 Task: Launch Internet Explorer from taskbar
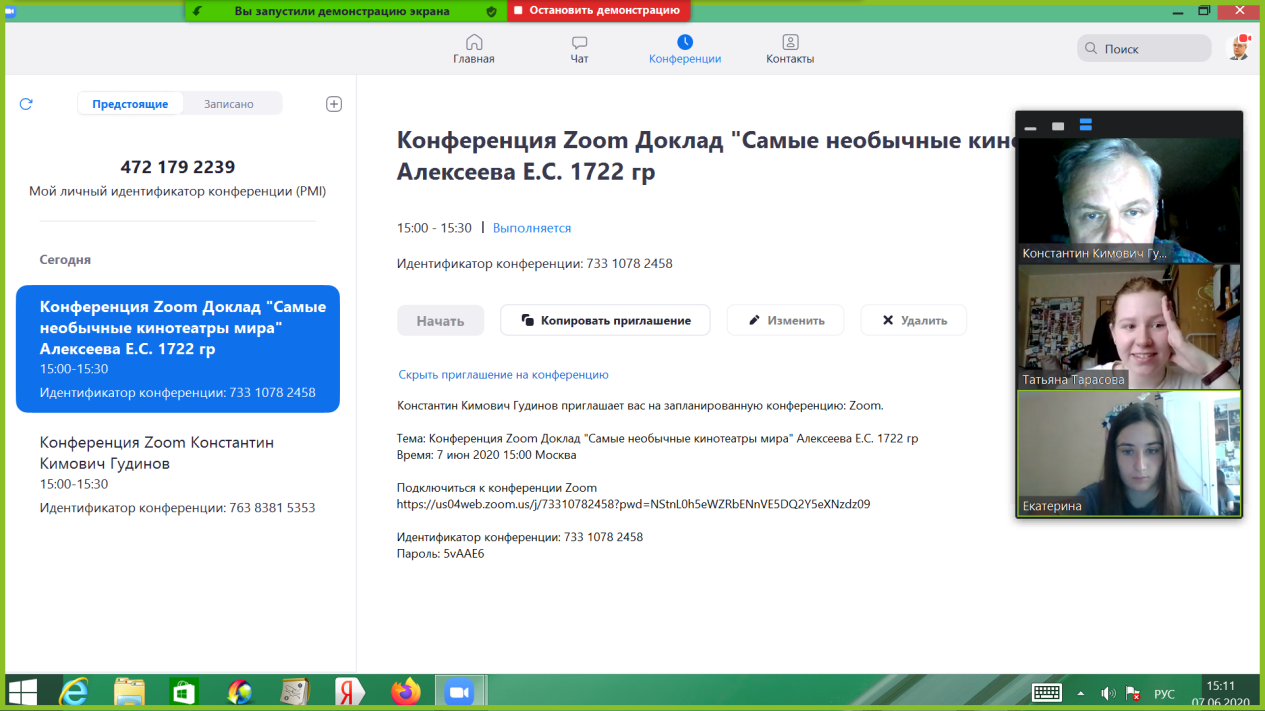[74, 692]
